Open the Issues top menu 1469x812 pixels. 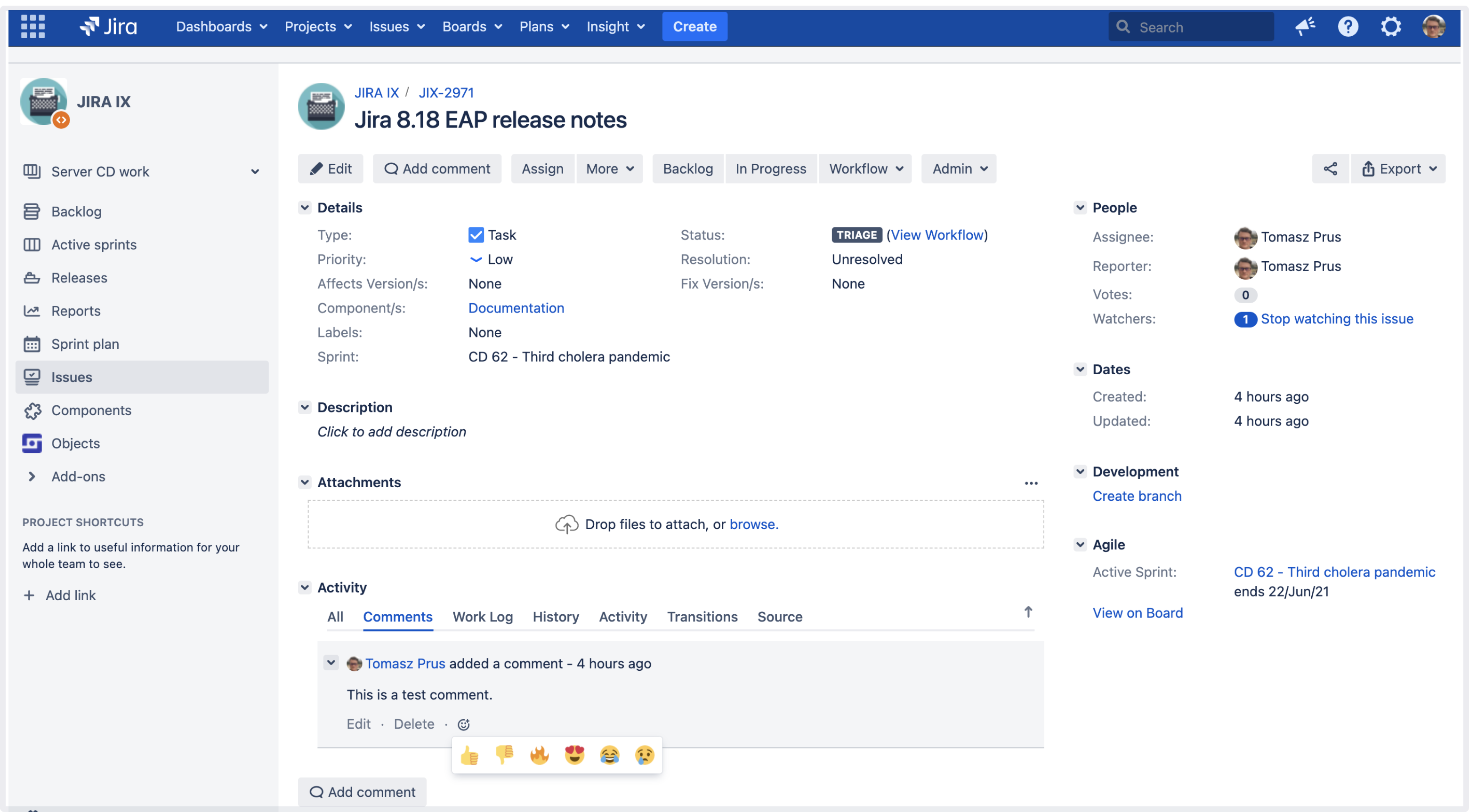(397, 26)
